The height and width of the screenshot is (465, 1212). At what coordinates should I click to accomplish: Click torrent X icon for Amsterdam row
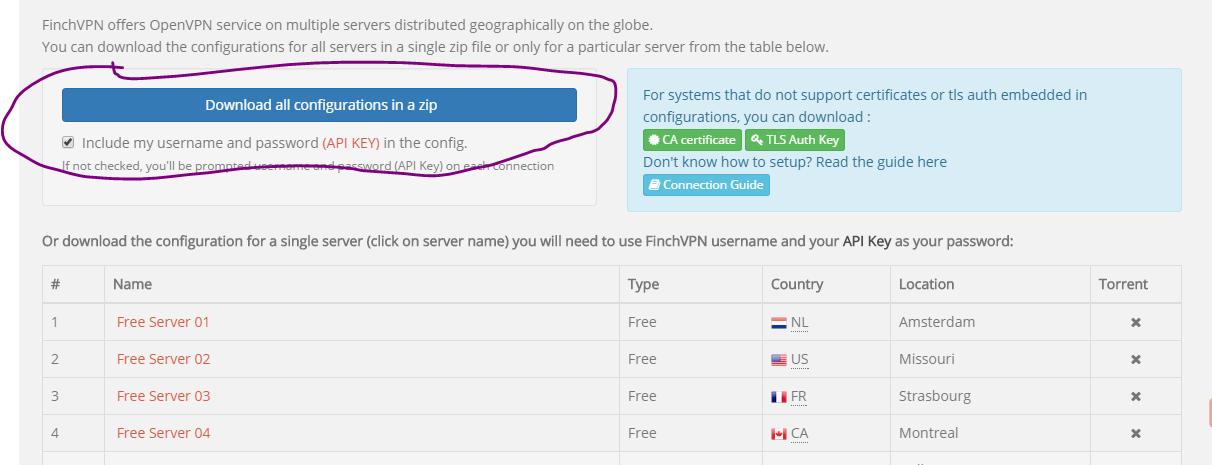1135,323
